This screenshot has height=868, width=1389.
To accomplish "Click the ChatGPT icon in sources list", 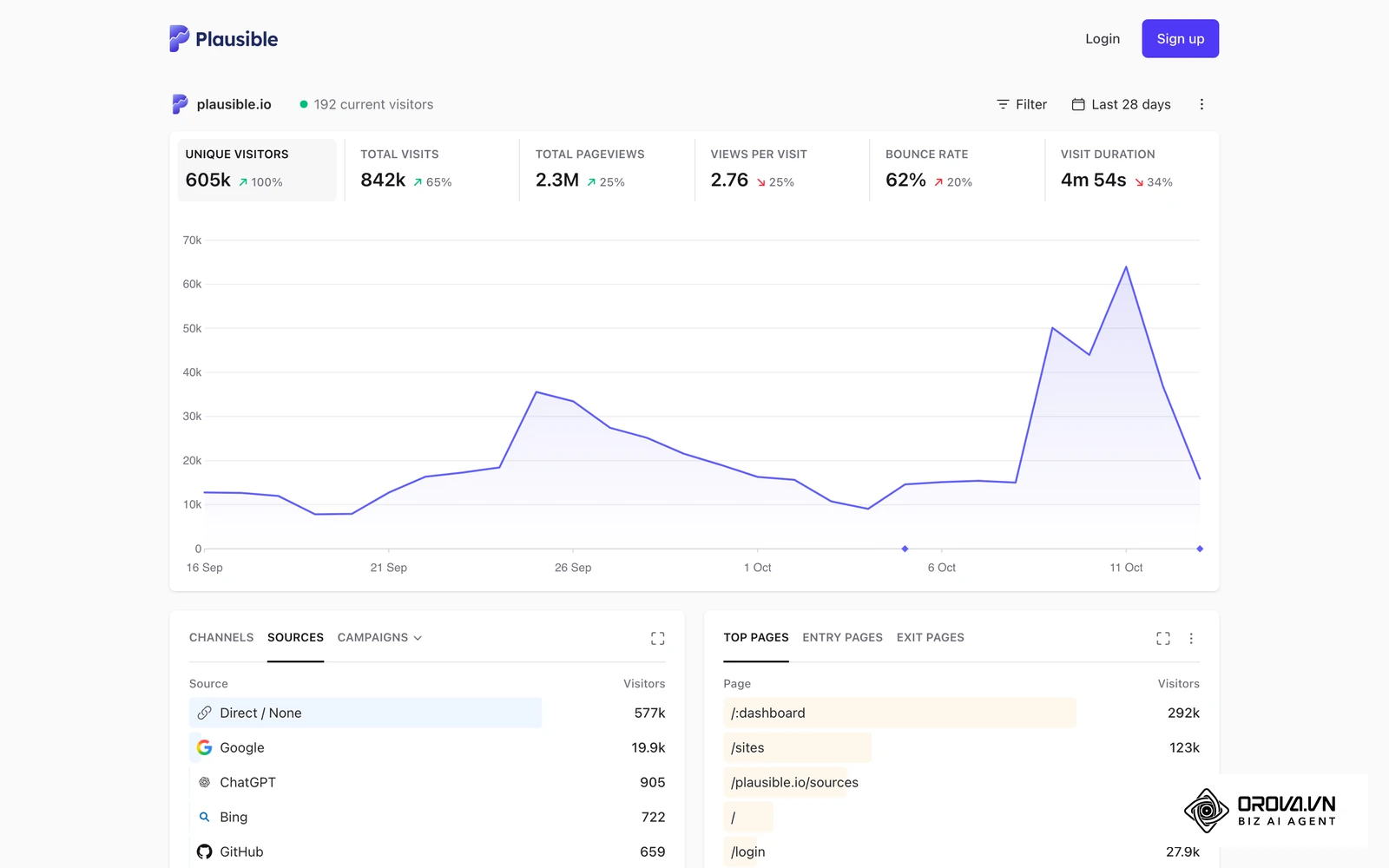I will (x=204, y=782).
